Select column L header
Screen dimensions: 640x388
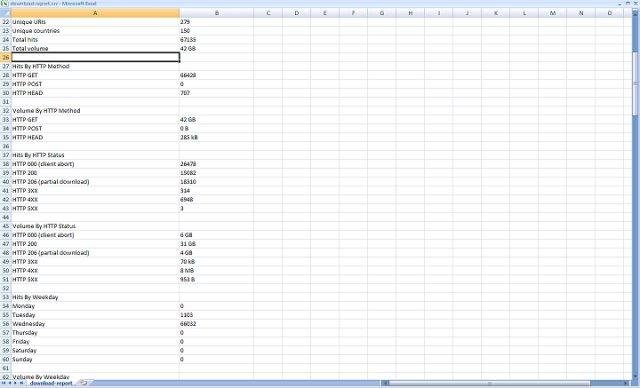pyautogui.click(x=524, y=13)
